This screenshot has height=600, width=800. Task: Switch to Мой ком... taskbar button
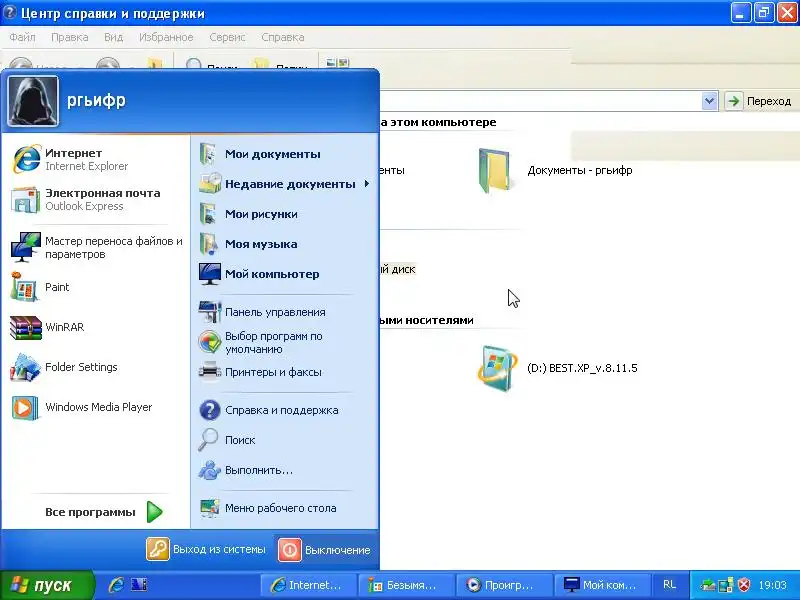click(x=602, y=585)
